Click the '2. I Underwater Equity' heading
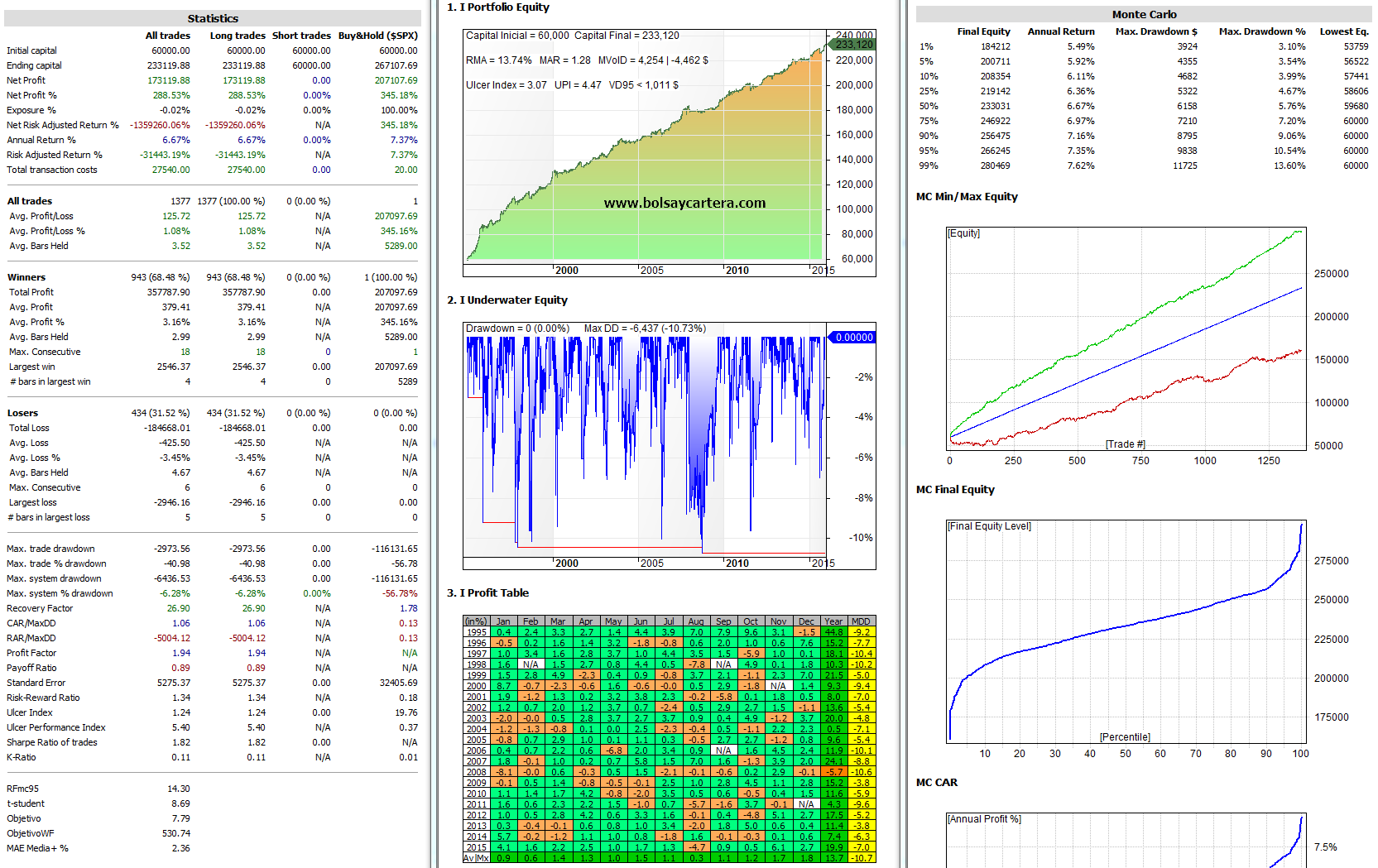This screenshot has width=1378, height=868. pos(507,300)
